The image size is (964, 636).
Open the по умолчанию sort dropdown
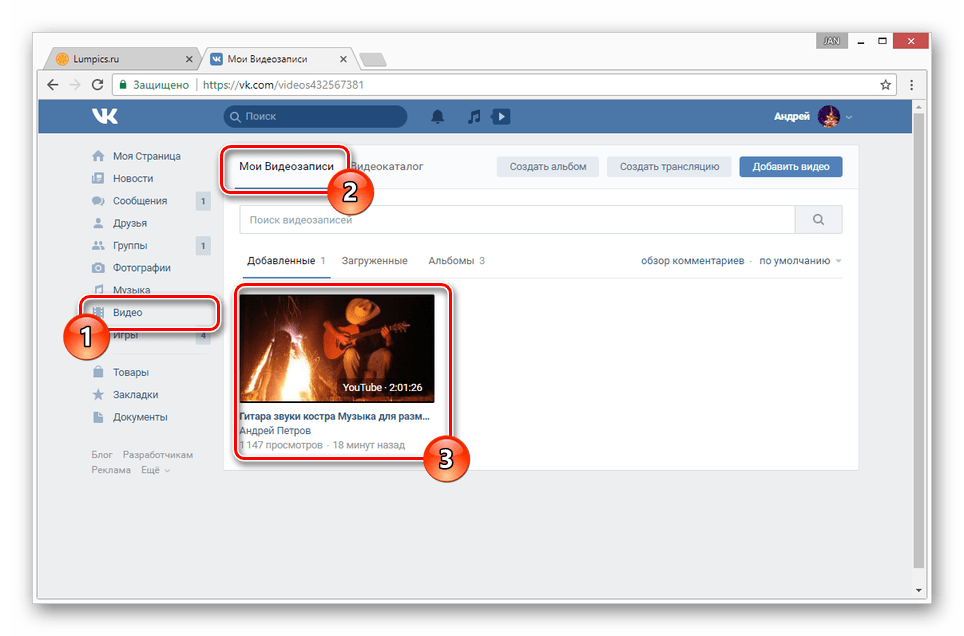800,261
